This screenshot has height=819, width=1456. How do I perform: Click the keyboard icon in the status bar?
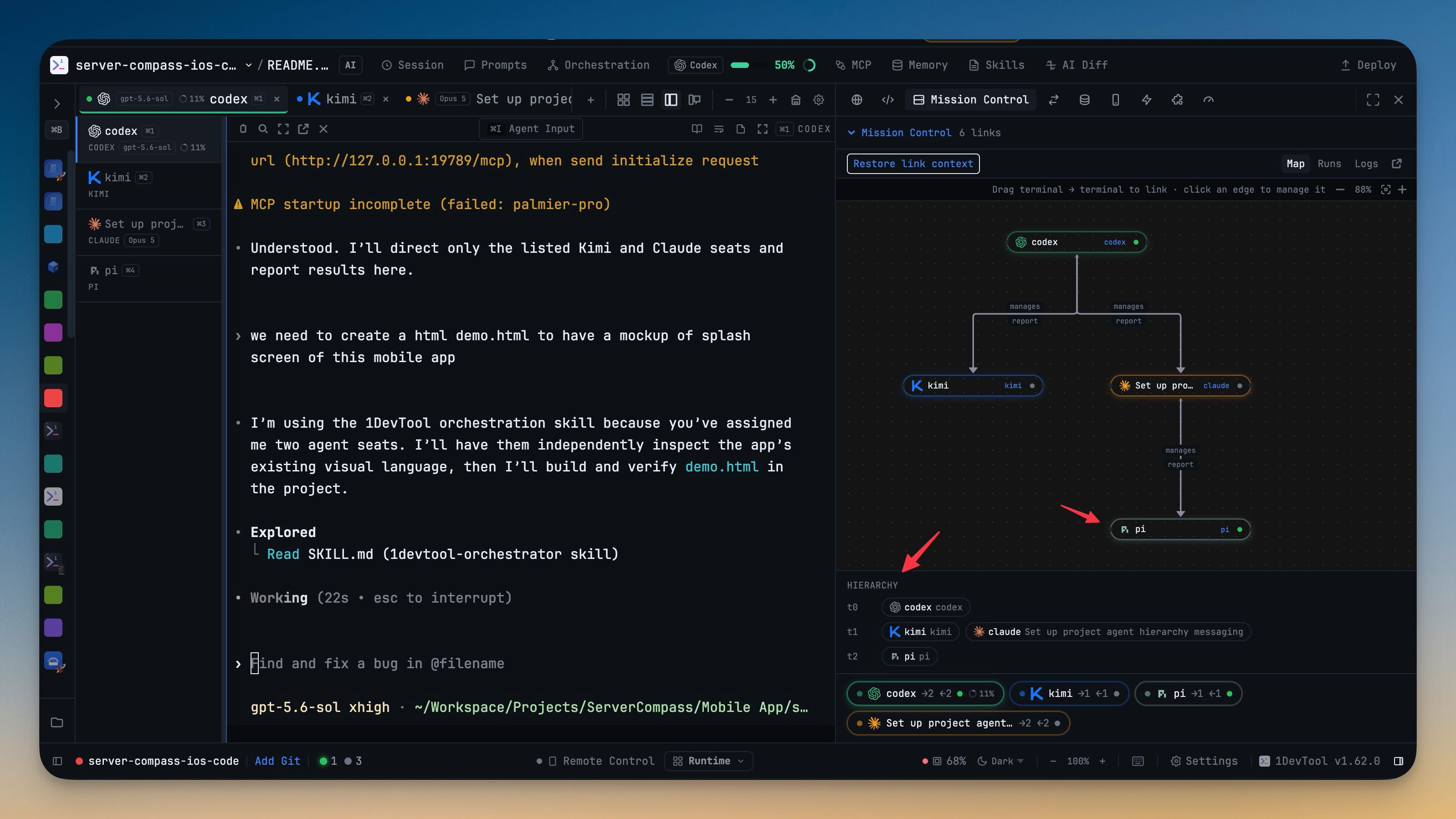coord(1138,761)
